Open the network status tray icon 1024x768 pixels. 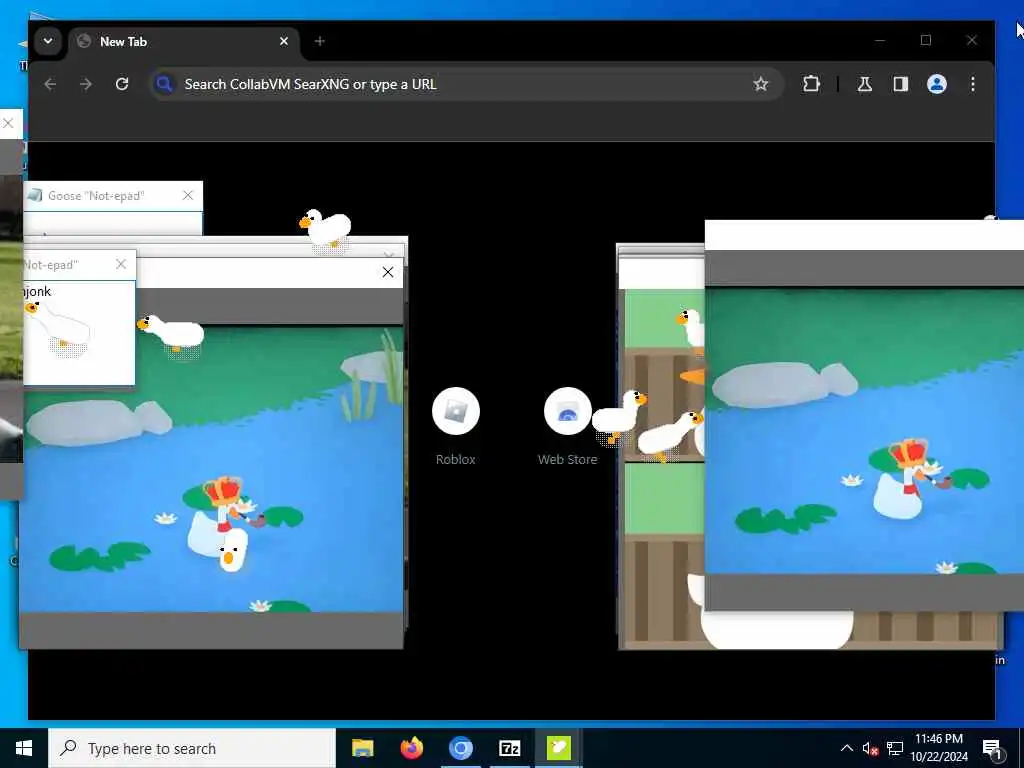895,748
